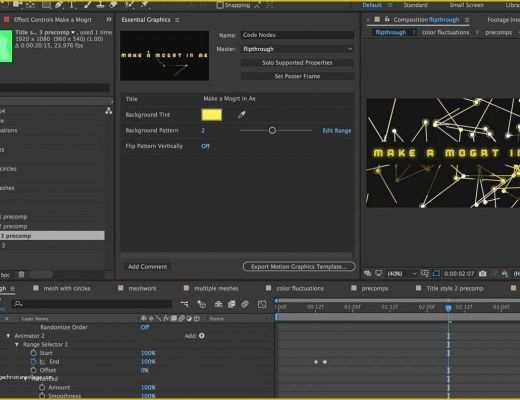The image size is (520, 400).
Task: Toggle the mask and shape path visibility
Action: [436, 274]
